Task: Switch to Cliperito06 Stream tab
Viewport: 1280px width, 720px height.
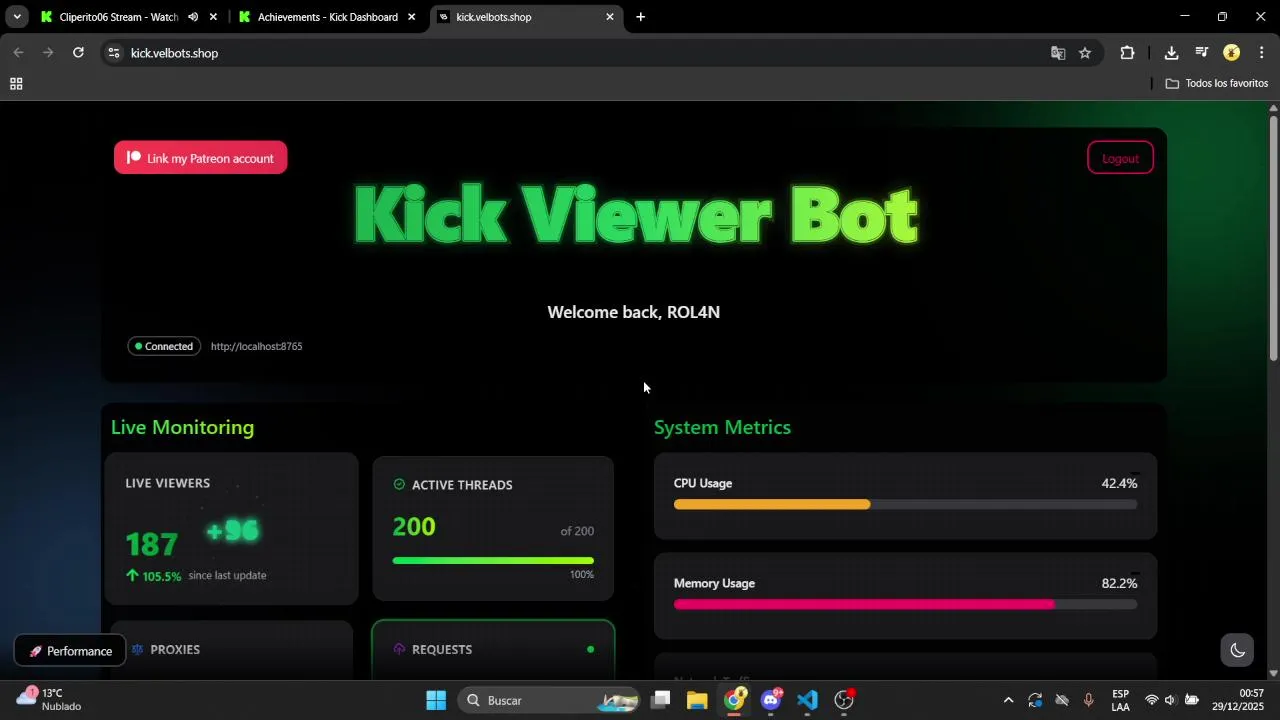Action: coord(118,17)
